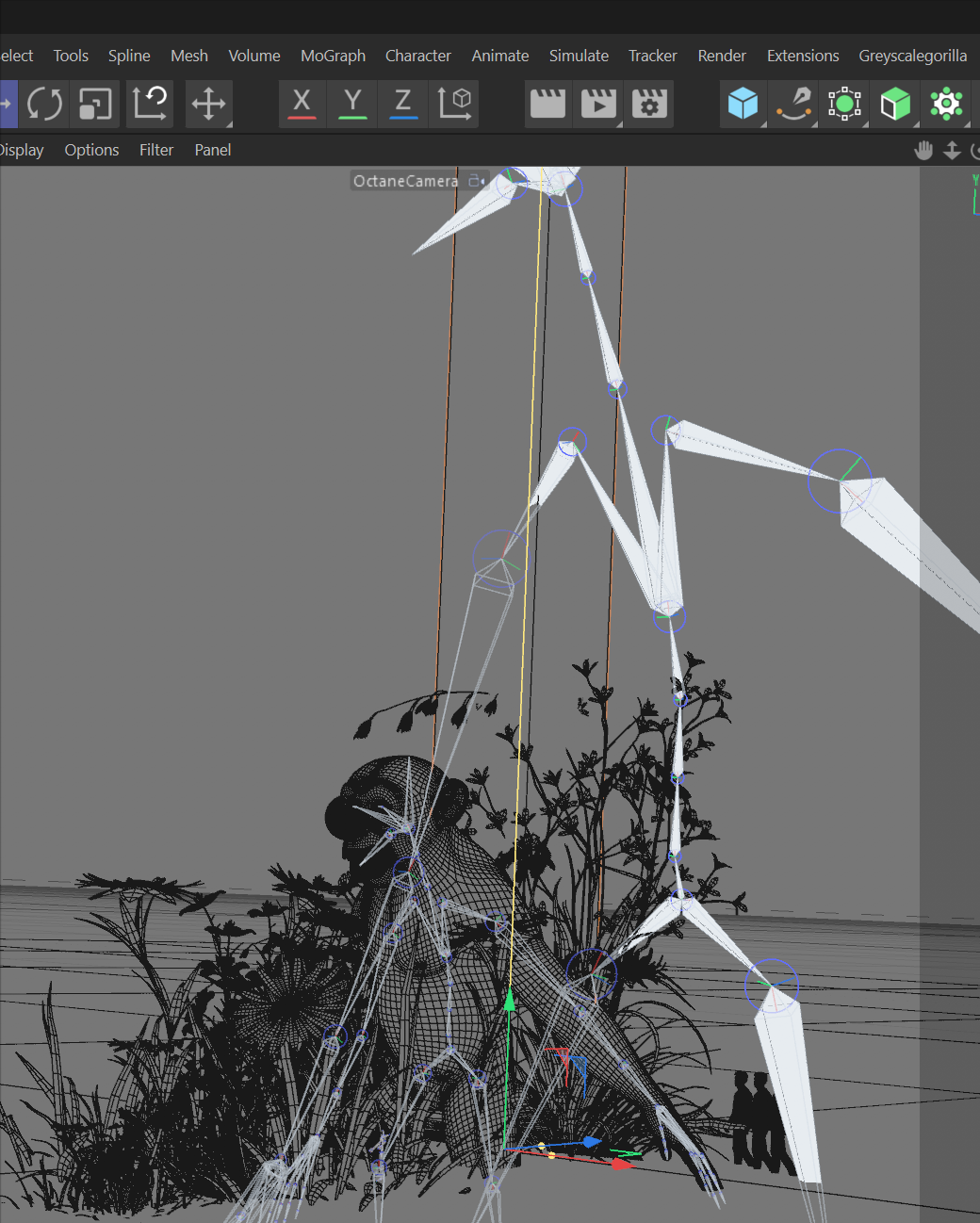
Task: Render the active viewport
Action: coord(548,104)
